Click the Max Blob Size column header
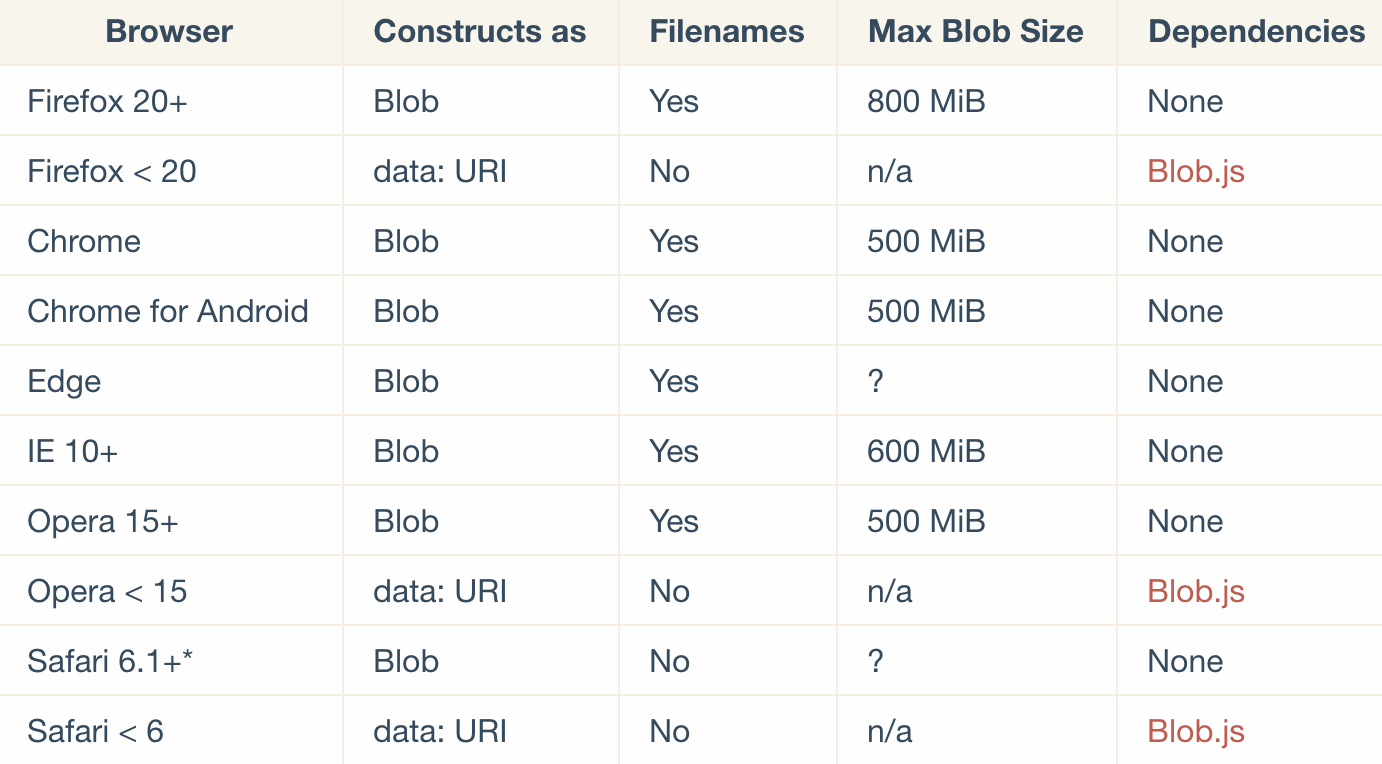 point(976,32)
